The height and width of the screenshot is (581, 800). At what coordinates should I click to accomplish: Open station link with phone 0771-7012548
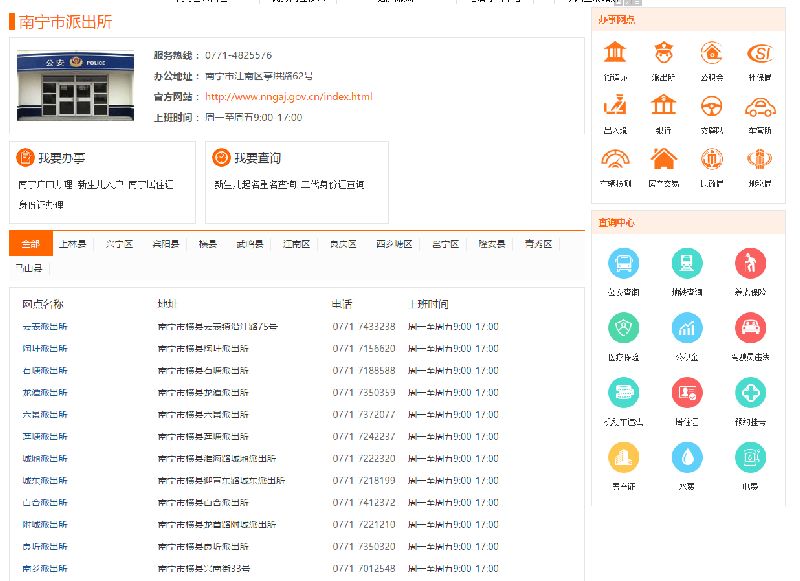[45, 568]
